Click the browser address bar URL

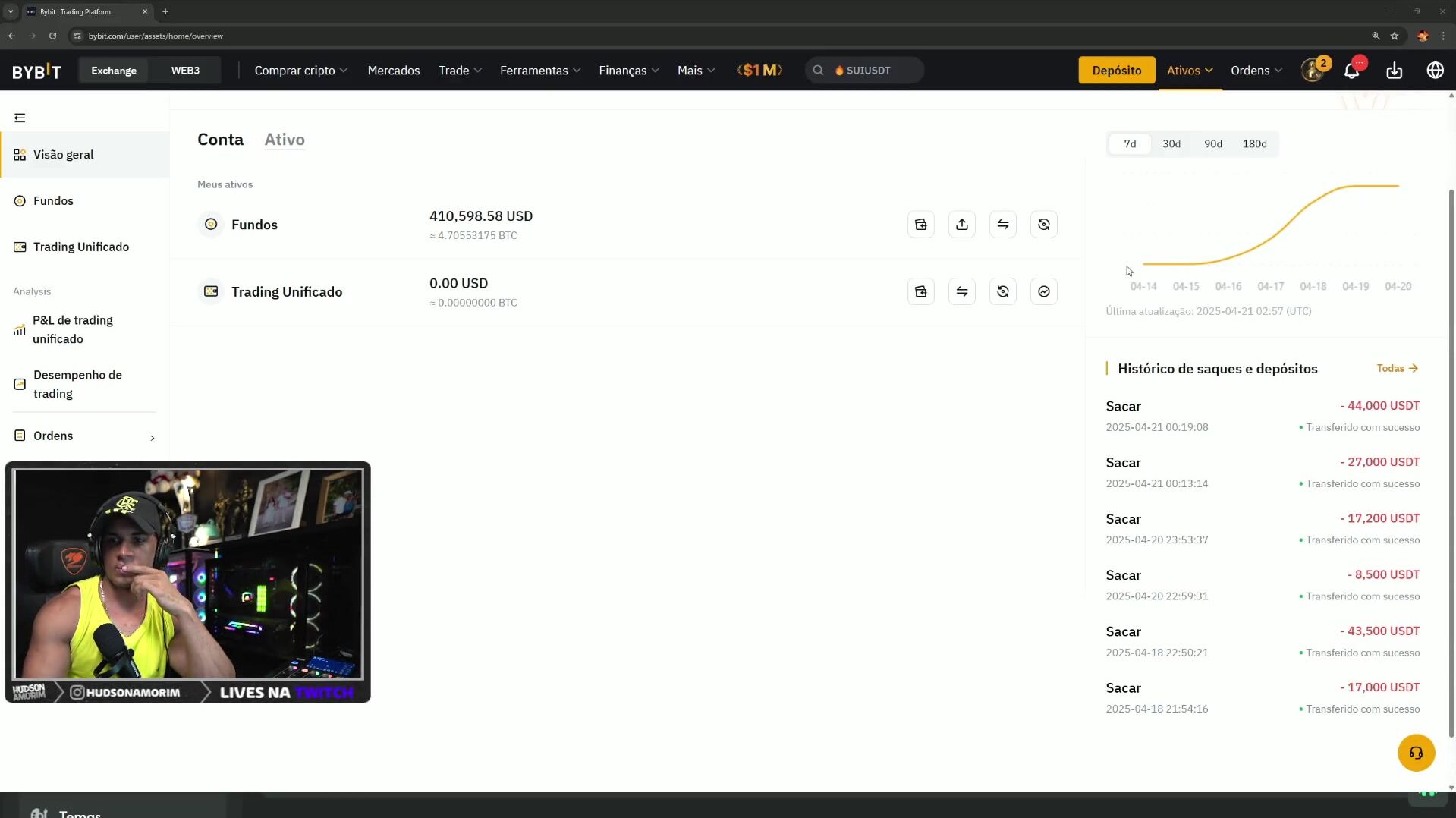(x=156, y=36)
